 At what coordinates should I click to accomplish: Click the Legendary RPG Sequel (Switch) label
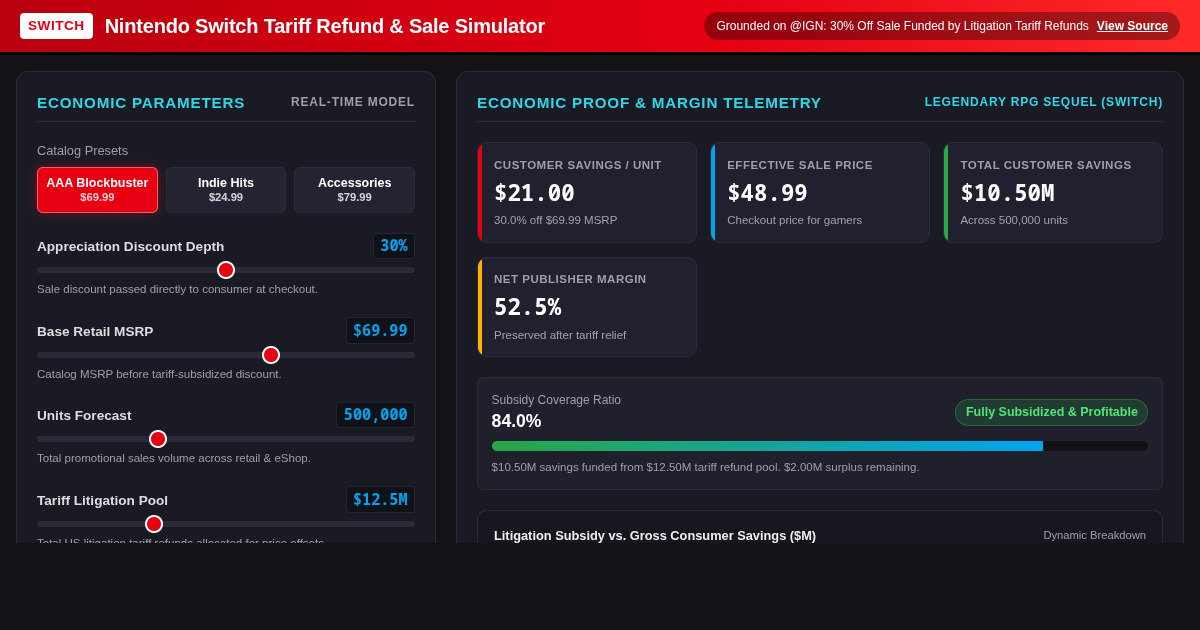(x=1044, y=102)
